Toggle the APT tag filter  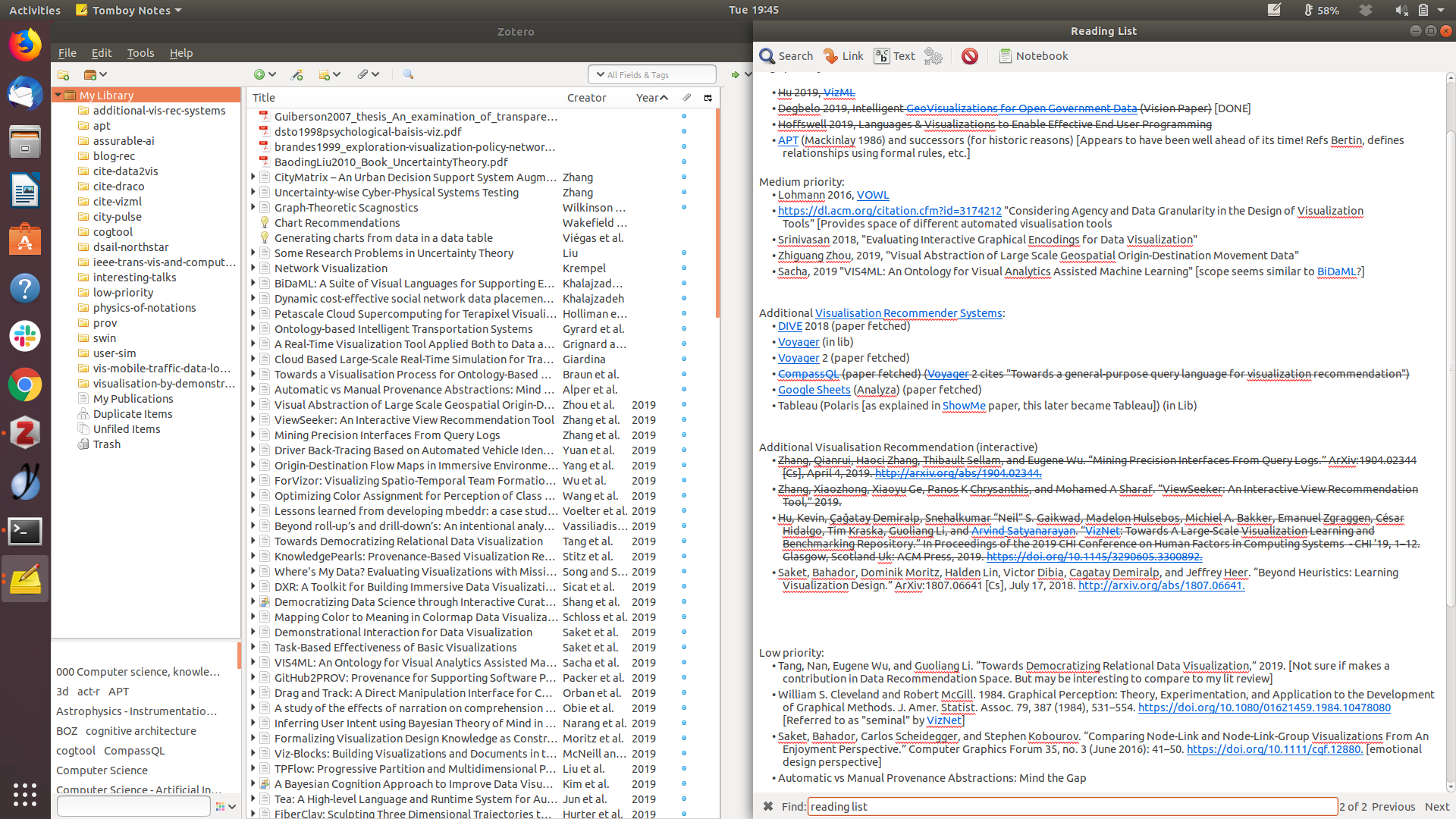(x=118, y=692)
